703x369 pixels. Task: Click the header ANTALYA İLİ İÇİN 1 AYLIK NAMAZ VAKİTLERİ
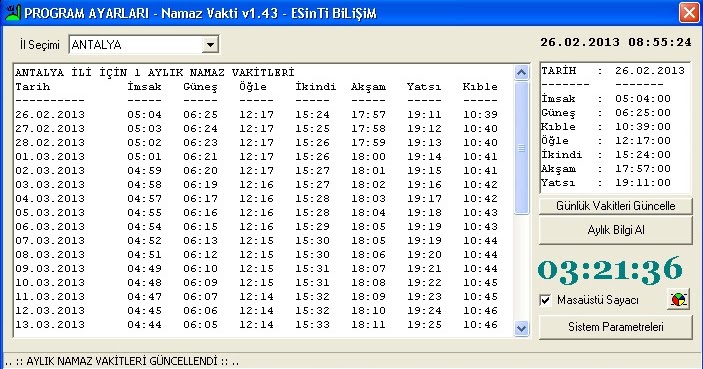point(154,72)
